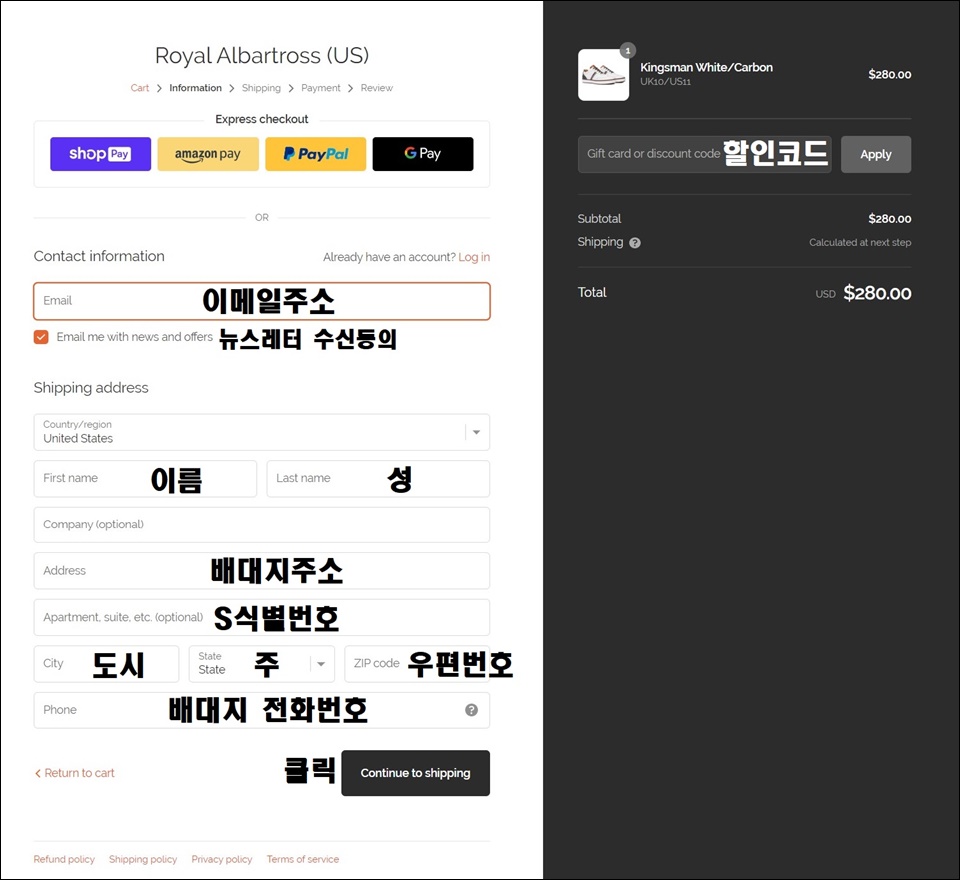
Task: Click the Cart breadcrumb link
Action: click(140, 88)
